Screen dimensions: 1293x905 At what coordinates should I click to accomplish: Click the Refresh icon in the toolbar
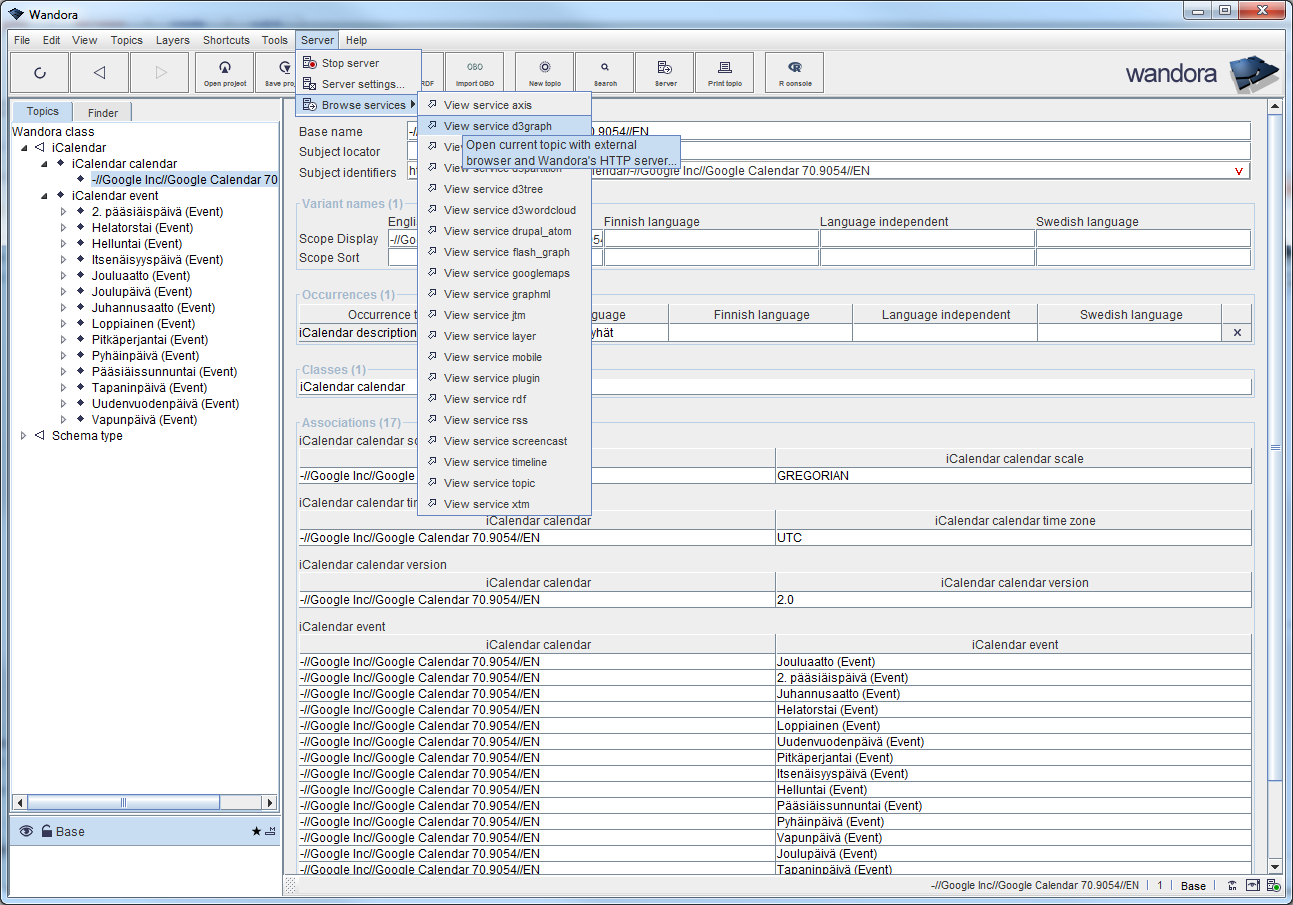tap(39, 72)
